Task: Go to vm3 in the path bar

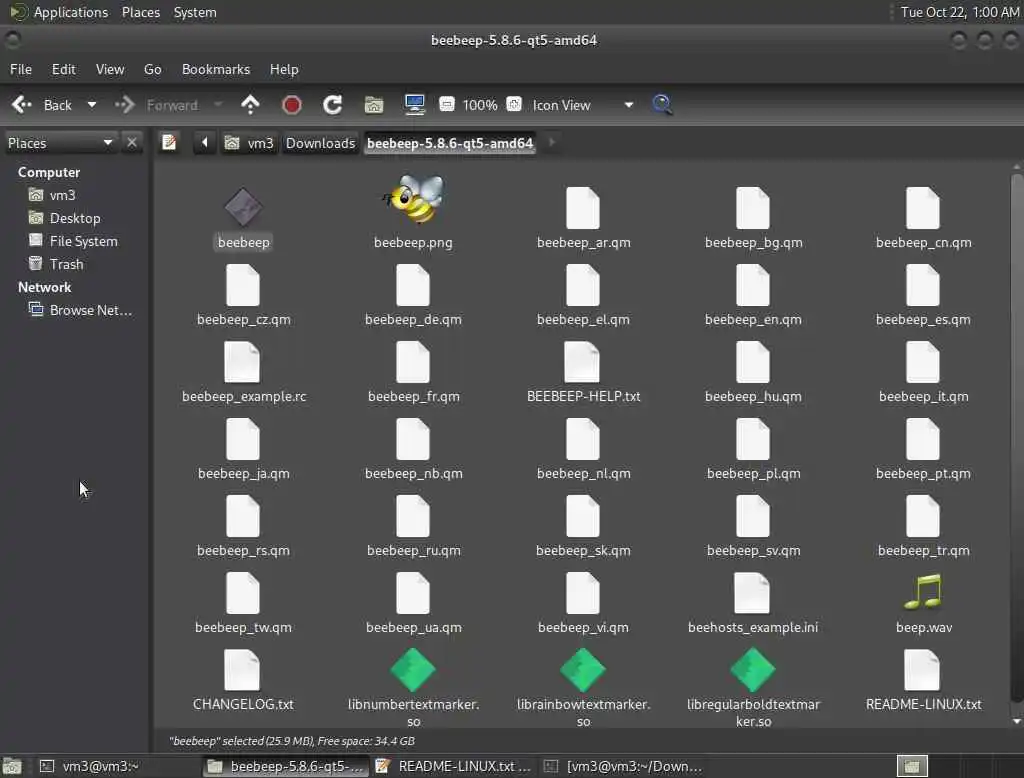Action: point(249,143)
